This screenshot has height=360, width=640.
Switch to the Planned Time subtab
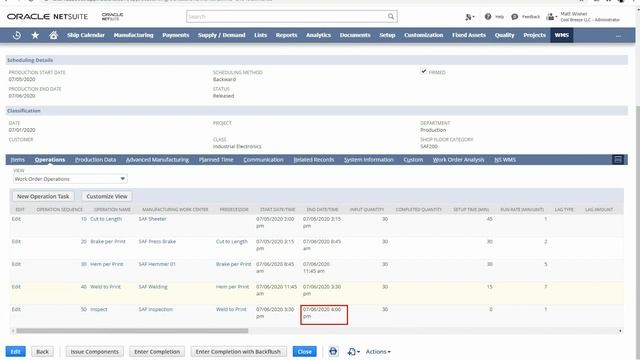pyautogui.click(x=216, y=160)
